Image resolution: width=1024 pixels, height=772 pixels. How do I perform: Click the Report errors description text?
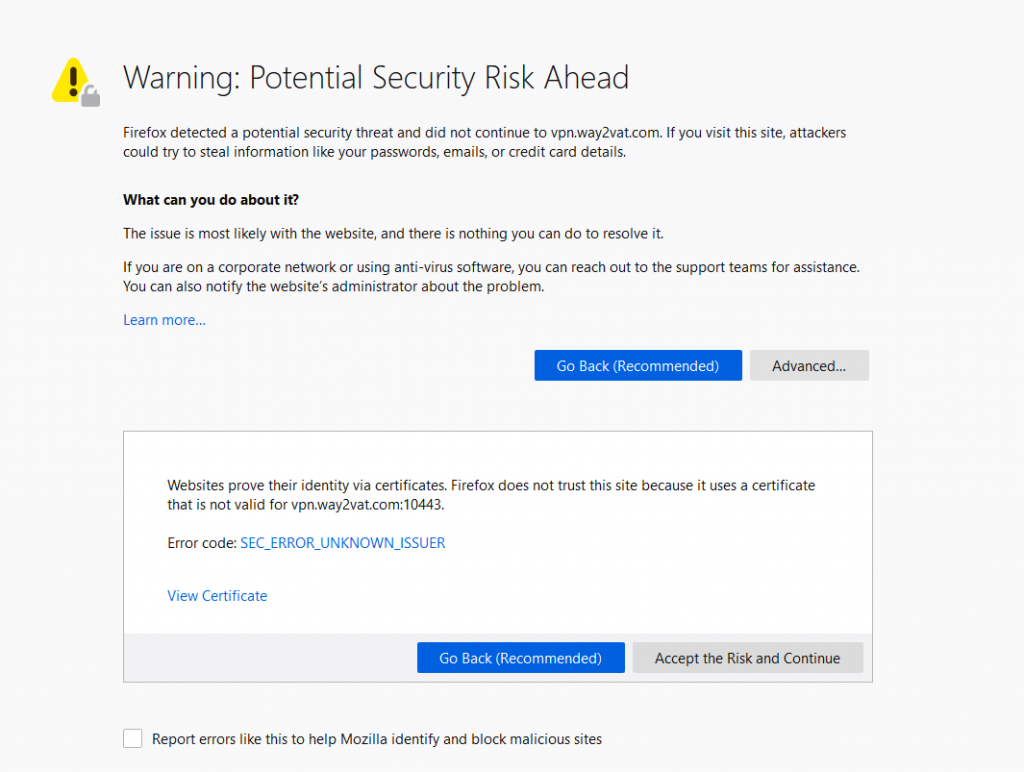click(x=377, y=739)
